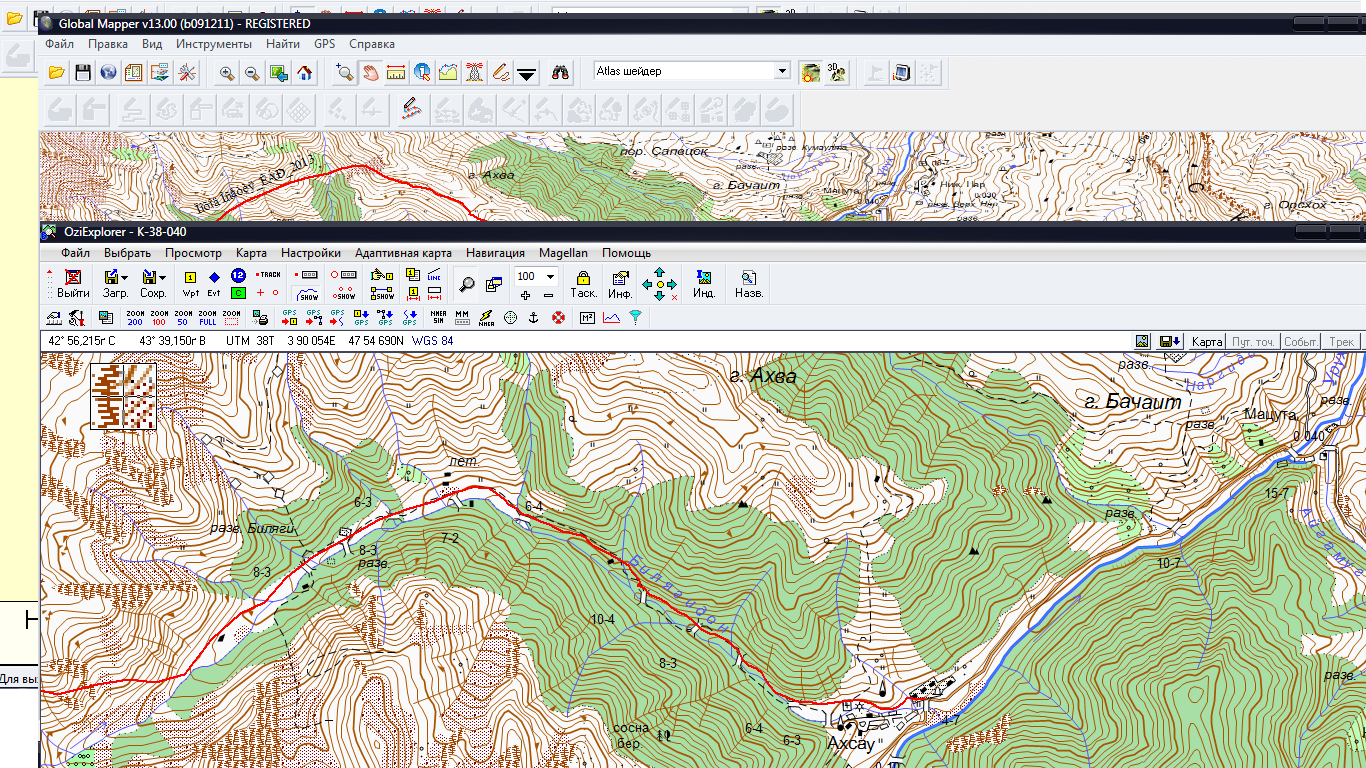Toggle the TRACK recording button
The image size is (1366, 768).
coord(268,274)
